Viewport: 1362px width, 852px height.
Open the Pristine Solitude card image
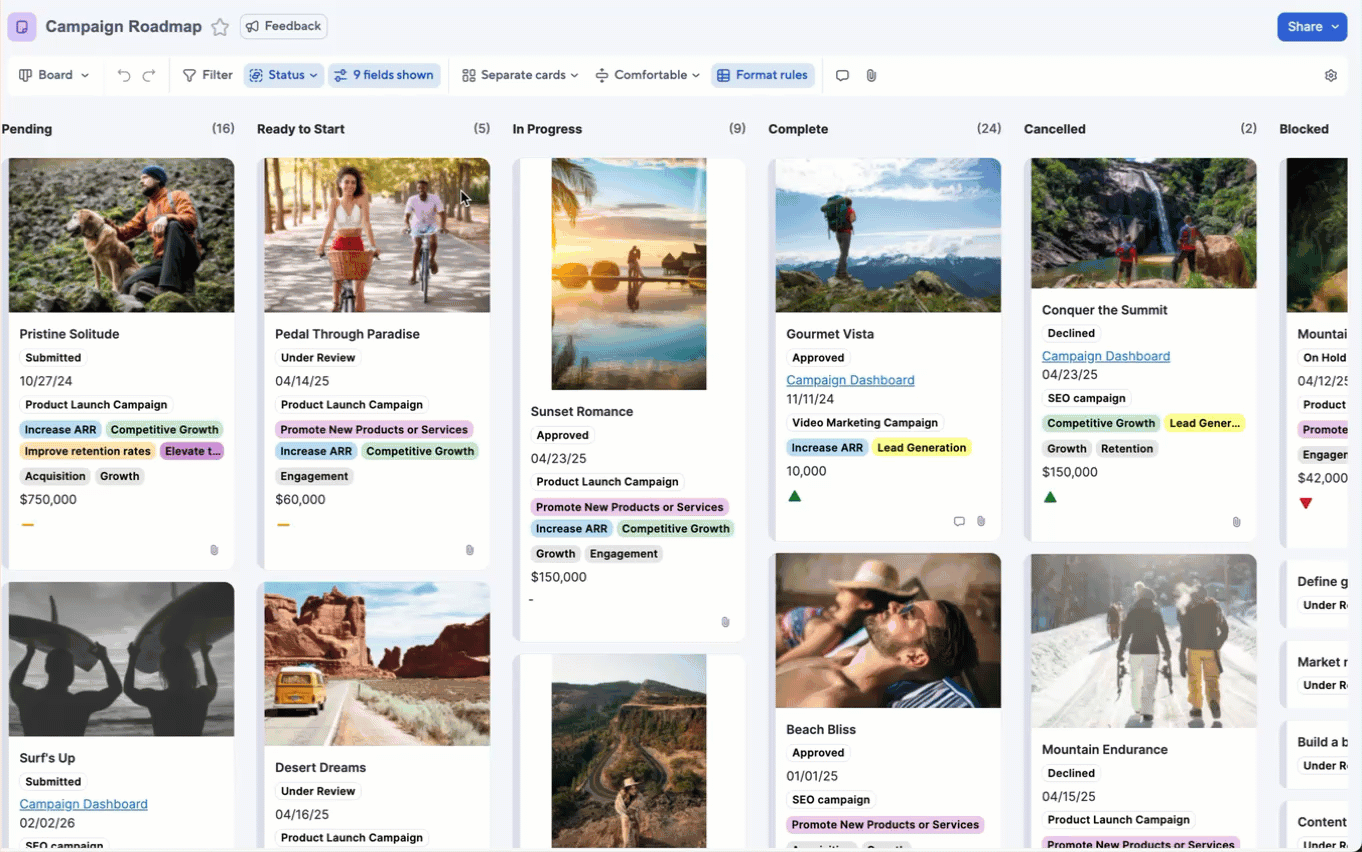click(x=122, y=235)
